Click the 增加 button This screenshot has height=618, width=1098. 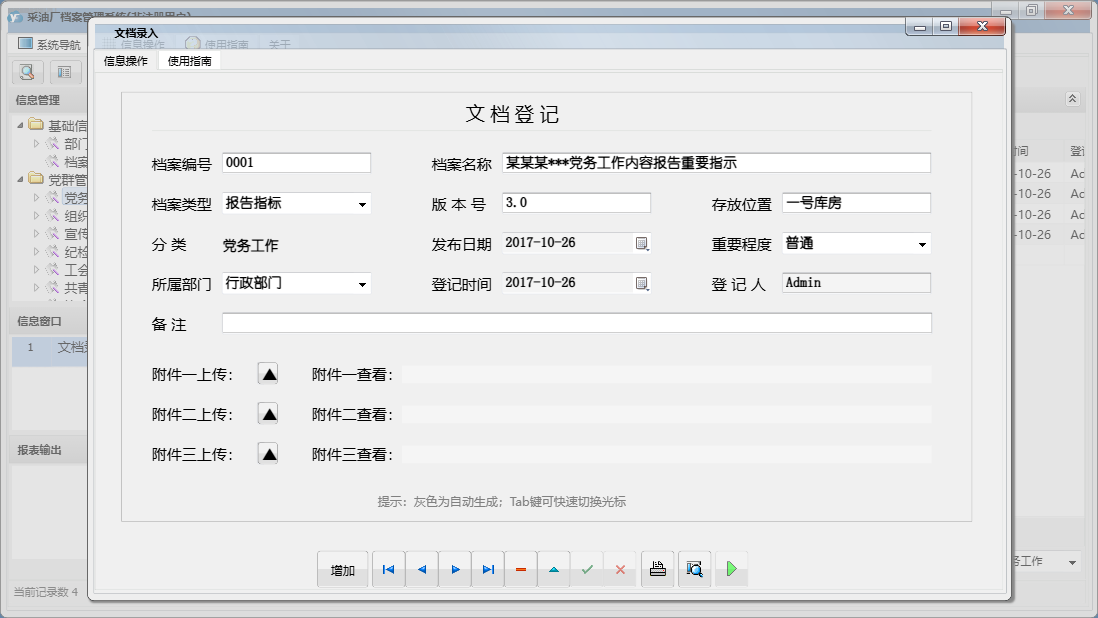[343, 570]
